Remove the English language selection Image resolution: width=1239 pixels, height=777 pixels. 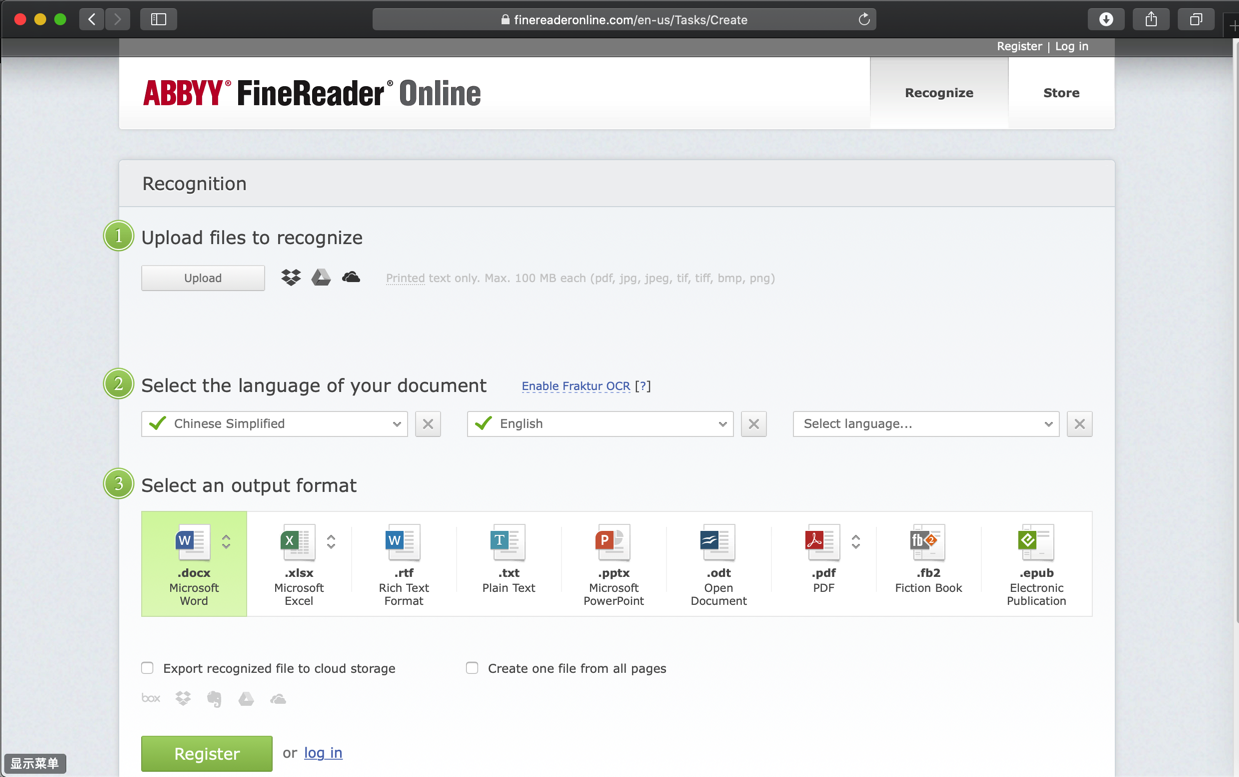pyautogui.click(x=754, y=424)
